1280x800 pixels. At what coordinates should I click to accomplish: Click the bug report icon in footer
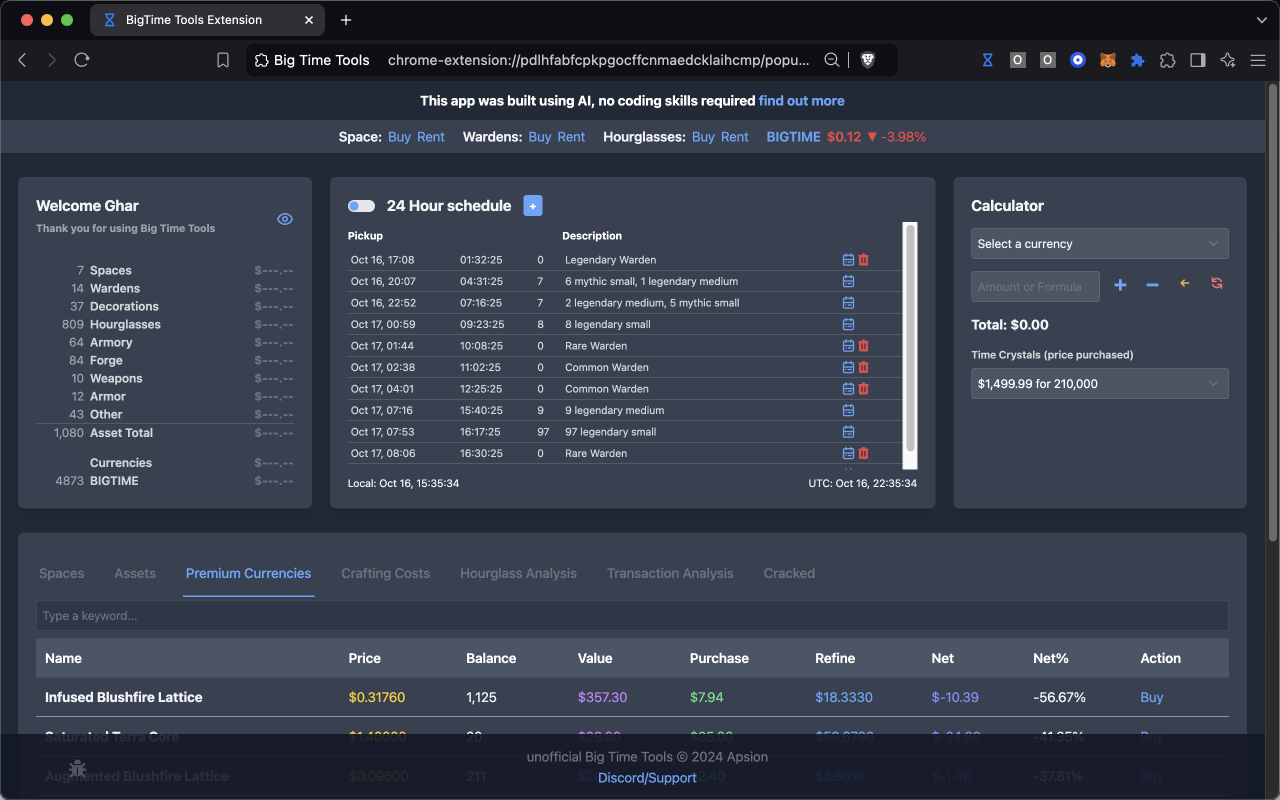77,769
